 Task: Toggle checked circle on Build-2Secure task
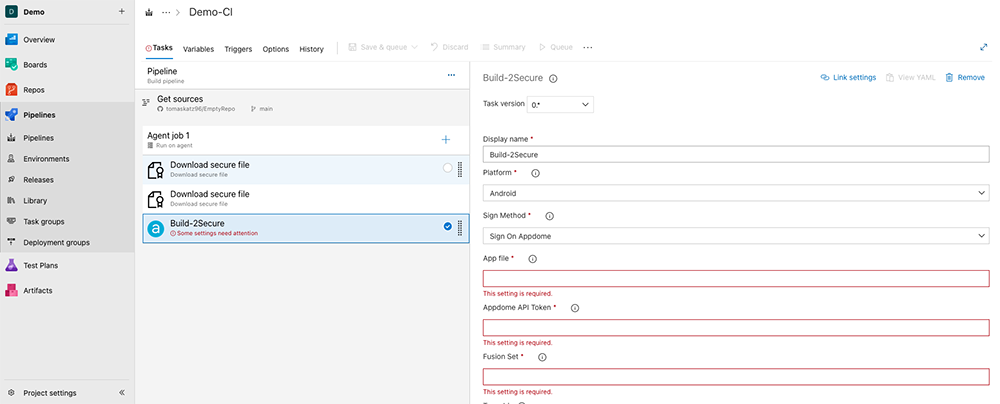coord(448,227)
